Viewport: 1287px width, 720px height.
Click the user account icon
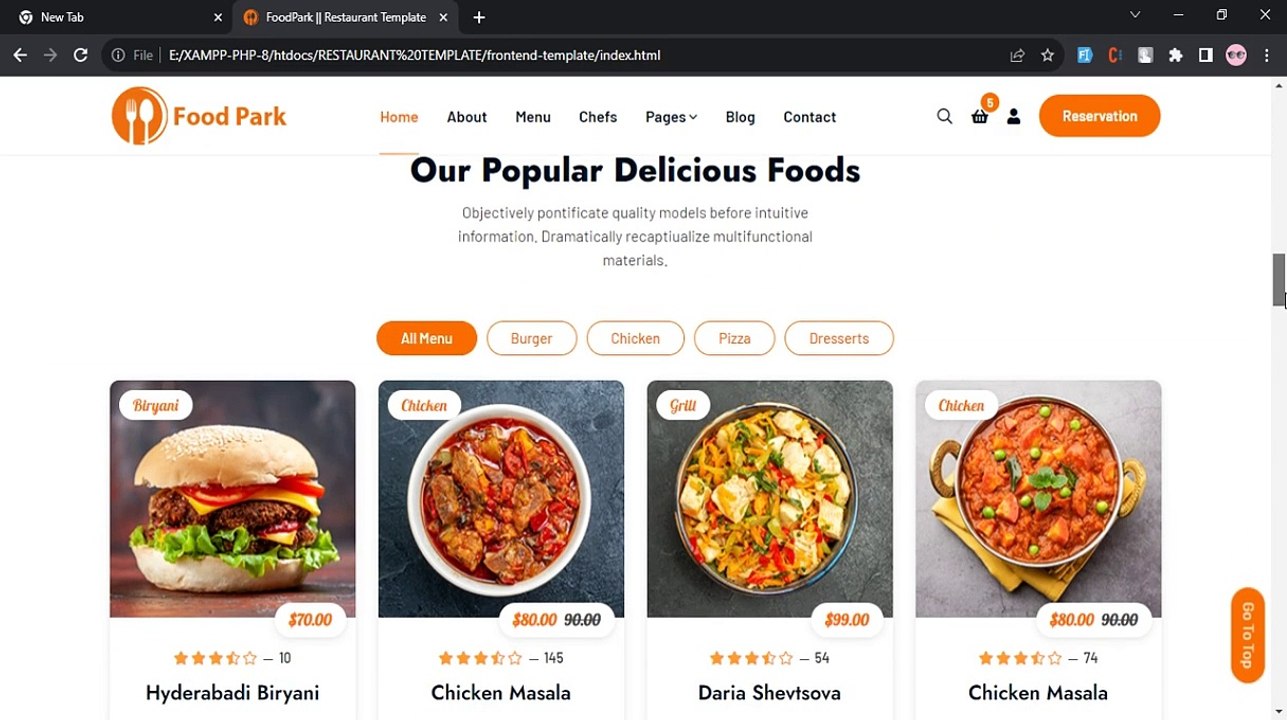[1013, 116]
